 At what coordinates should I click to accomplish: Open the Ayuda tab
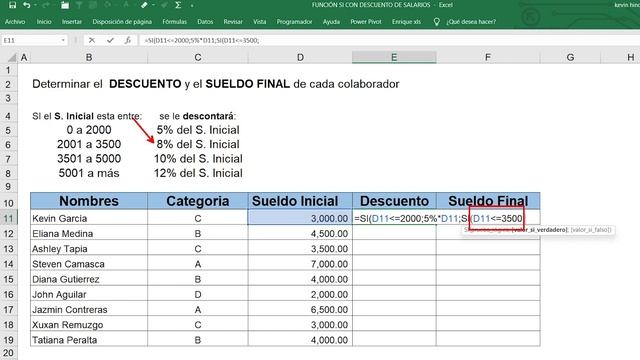pyautogui.click(x=331, y=22)
